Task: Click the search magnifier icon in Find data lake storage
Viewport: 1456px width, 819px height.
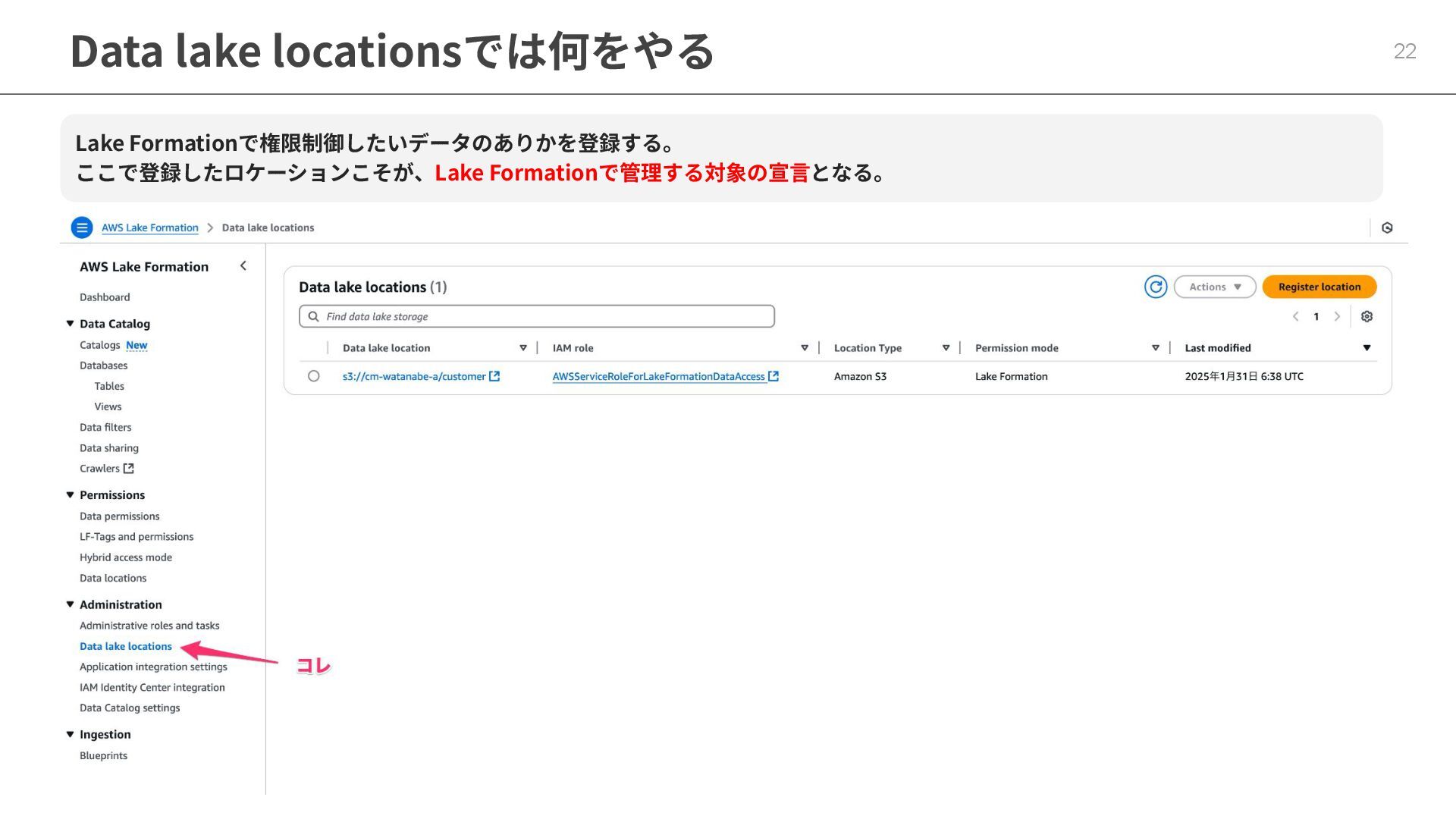Action: (x=313, y=316)
